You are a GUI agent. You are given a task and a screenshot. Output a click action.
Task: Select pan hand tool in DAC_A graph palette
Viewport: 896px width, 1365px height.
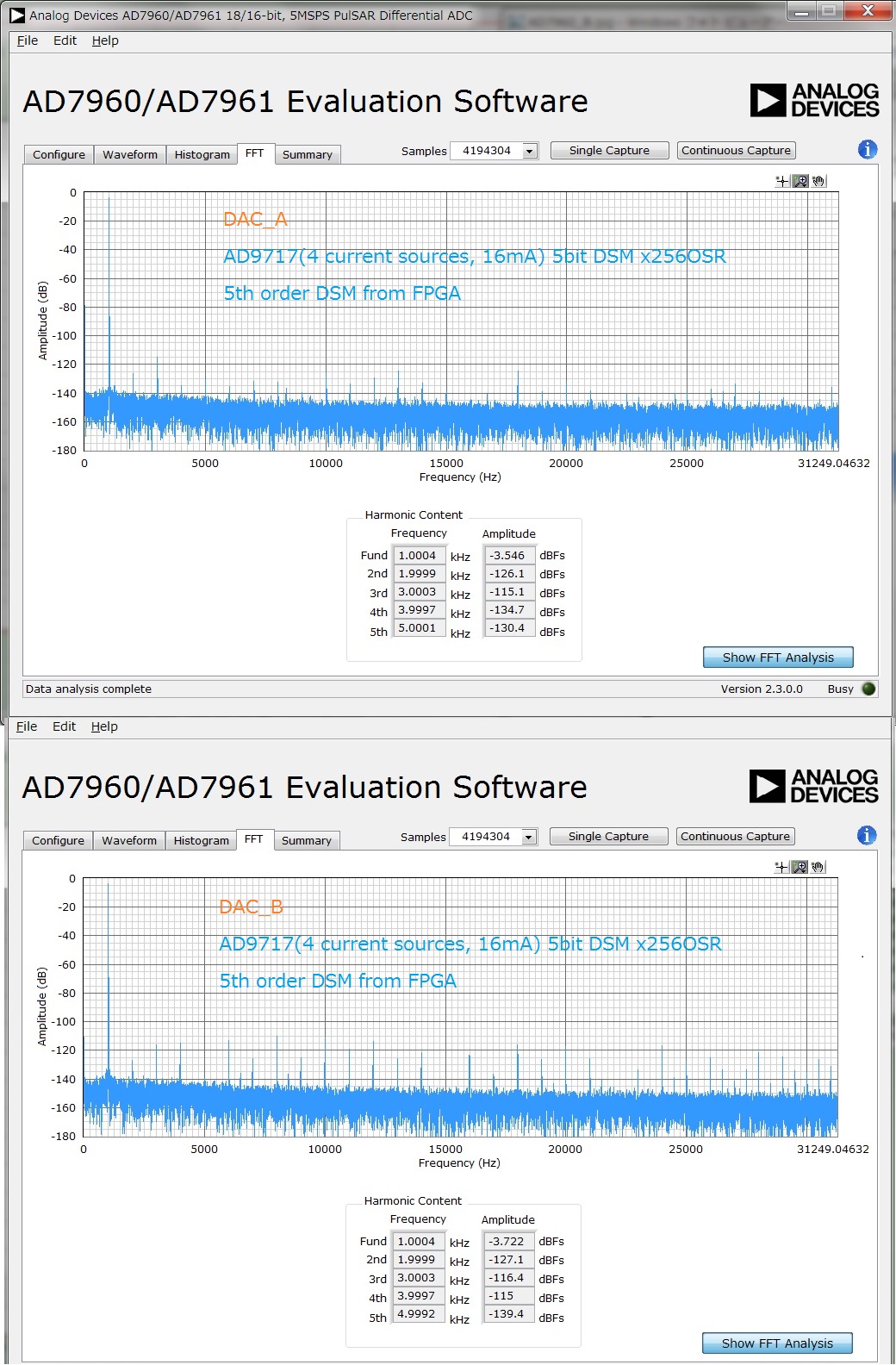(x=818, y=181)
